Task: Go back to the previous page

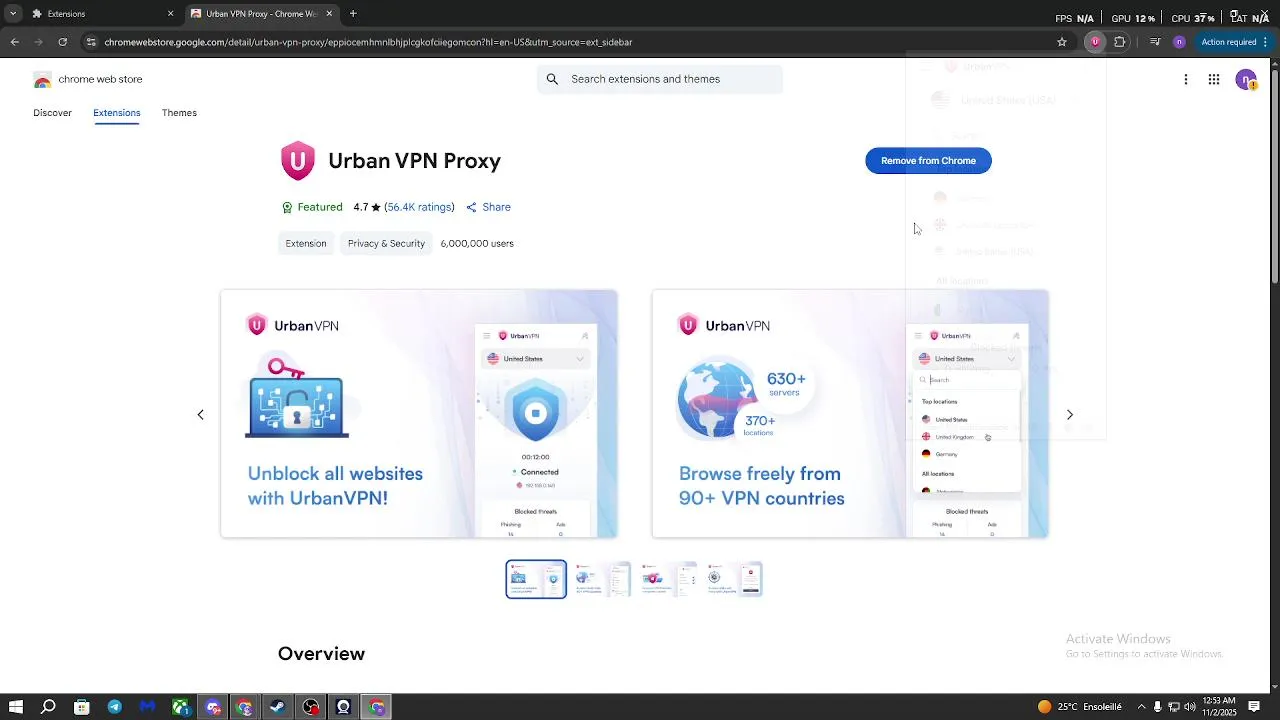Action: [15, 42]
